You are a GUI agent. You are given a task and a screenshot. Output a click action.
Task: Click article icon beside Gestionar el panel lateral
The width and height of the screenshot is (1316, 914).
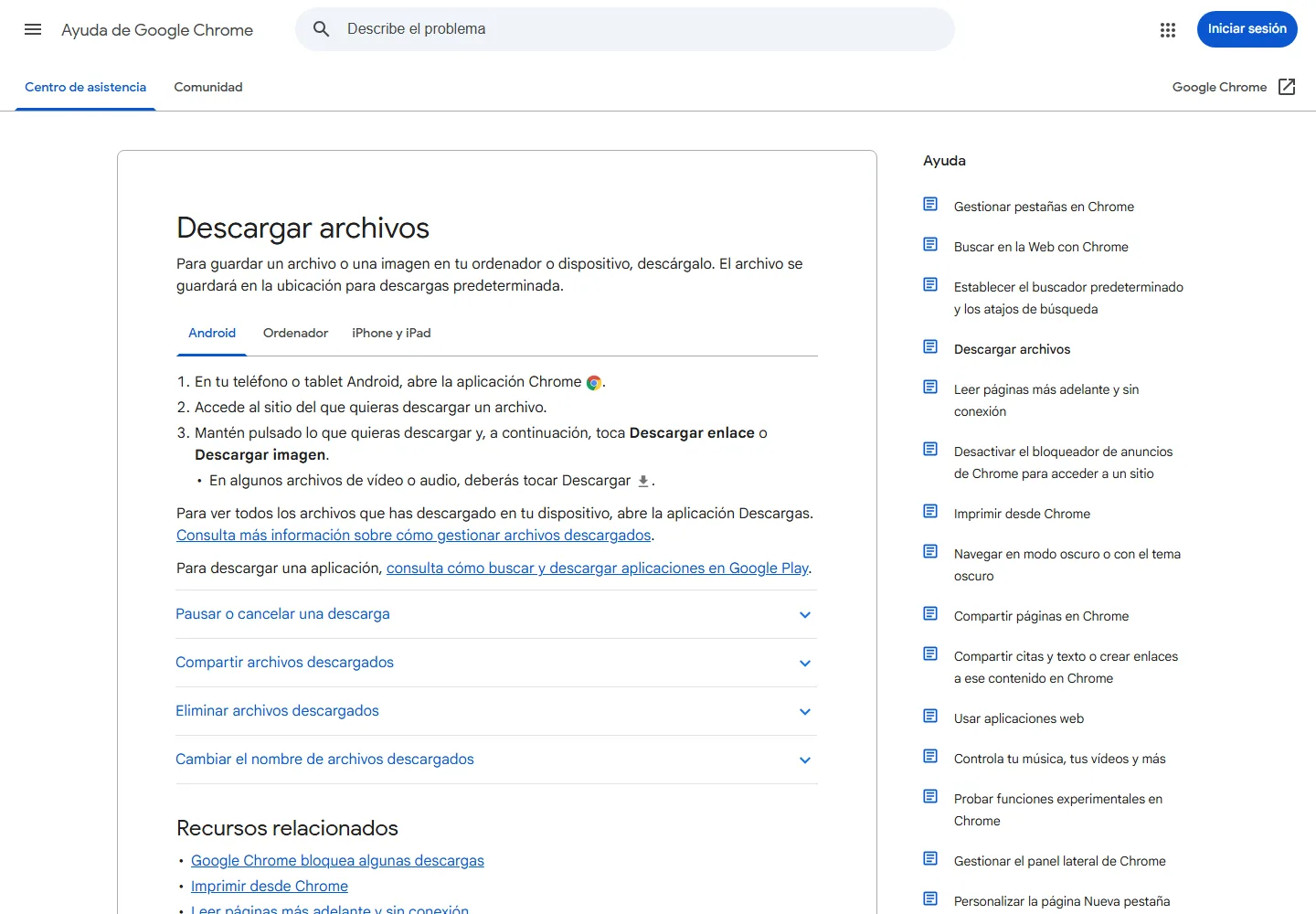930,858
